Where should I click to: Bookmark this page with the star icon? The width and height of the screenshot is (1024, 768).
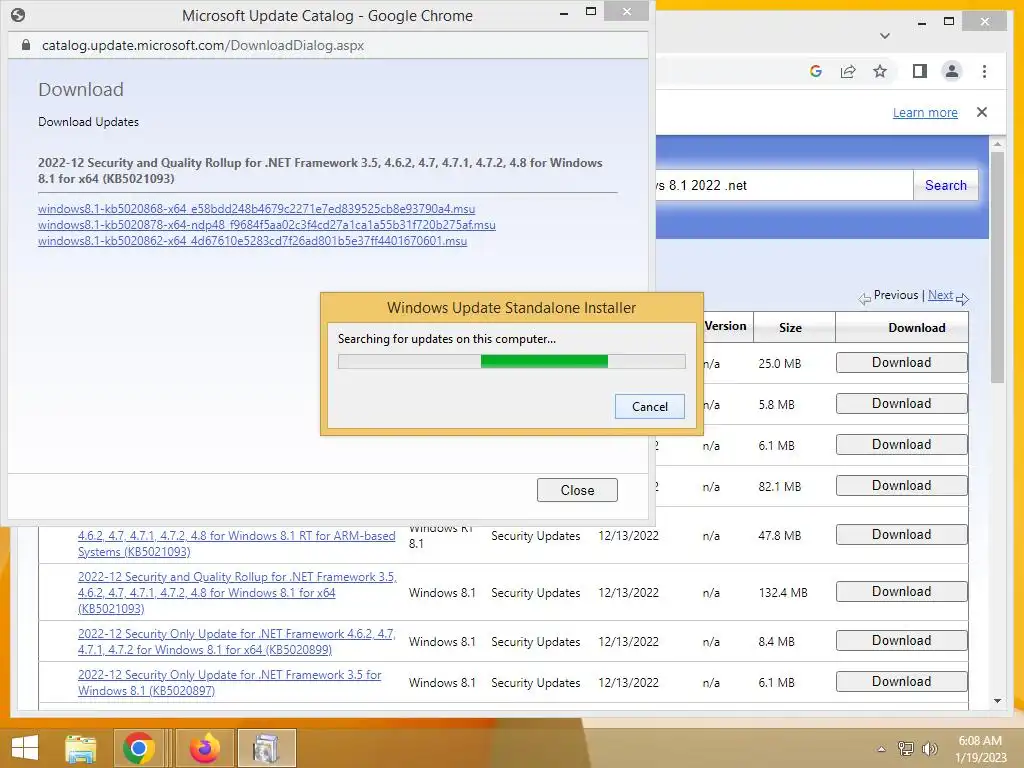[880, 71]
